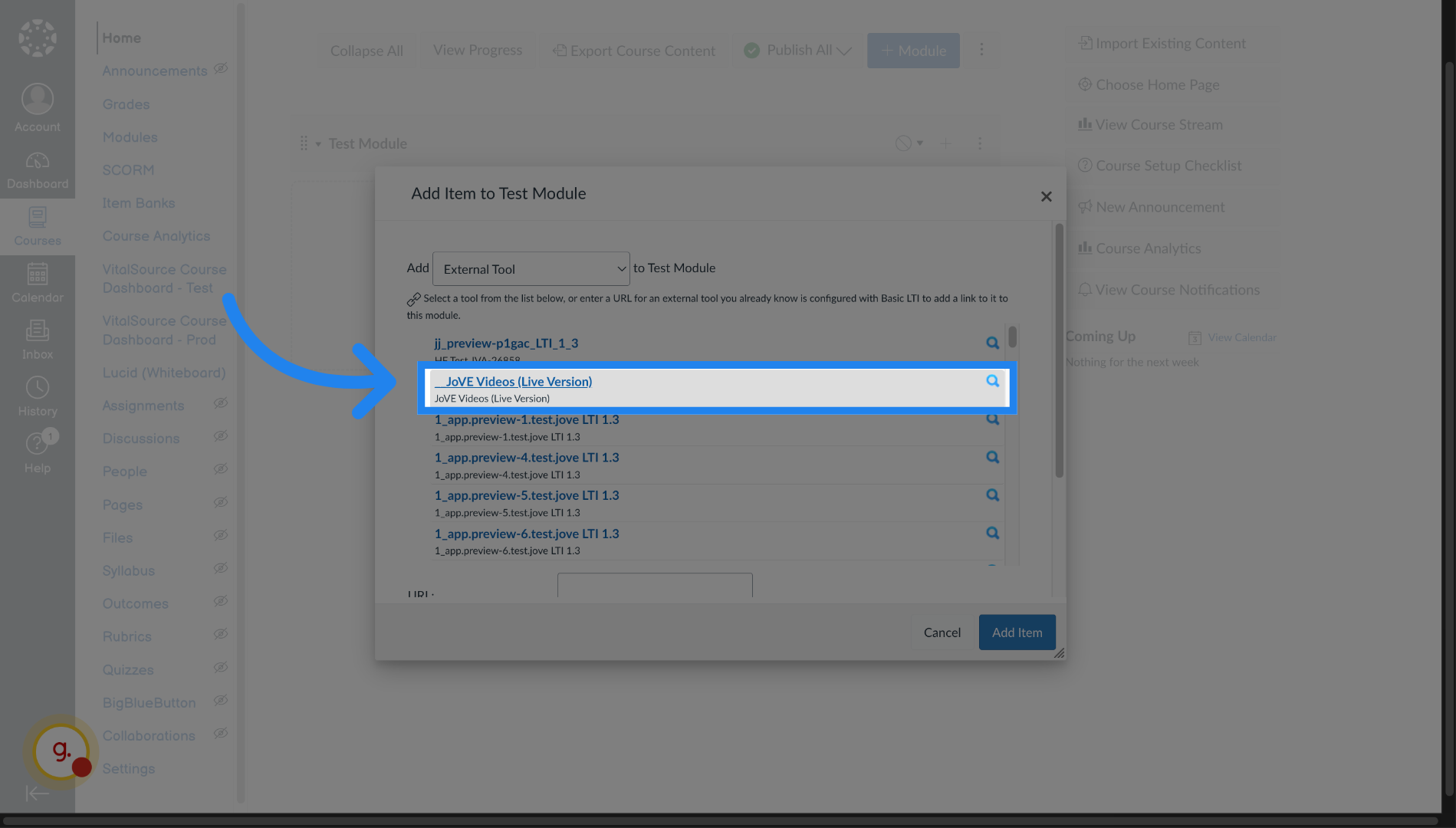Click the magnifier icon for jj_preview-p1gac_LTI_1_3
Image resolution: width=1456 pixels, height=828 pixels.
992,343
